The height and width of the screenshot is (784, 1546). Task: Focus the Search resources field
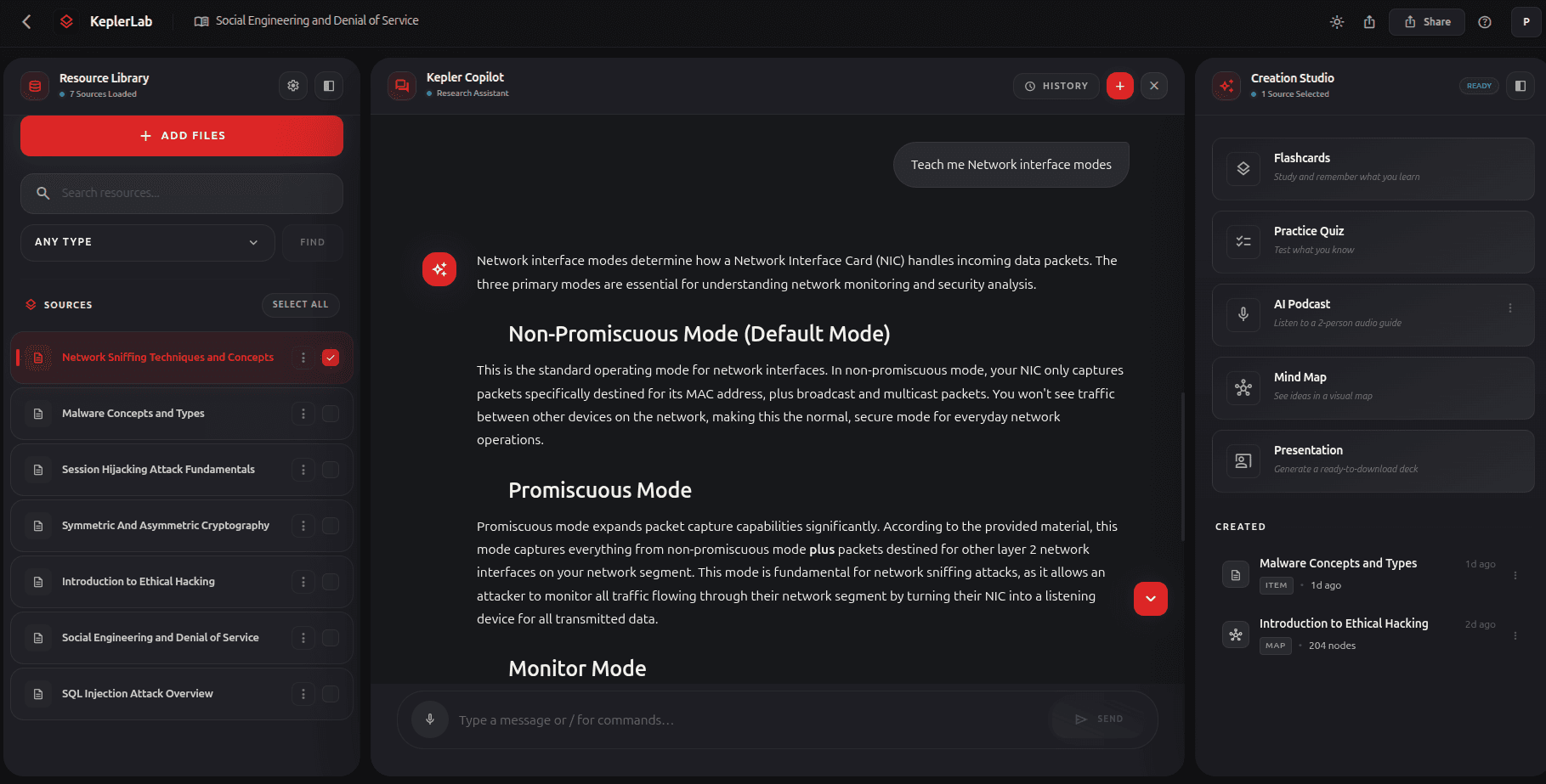coord(182,193)
